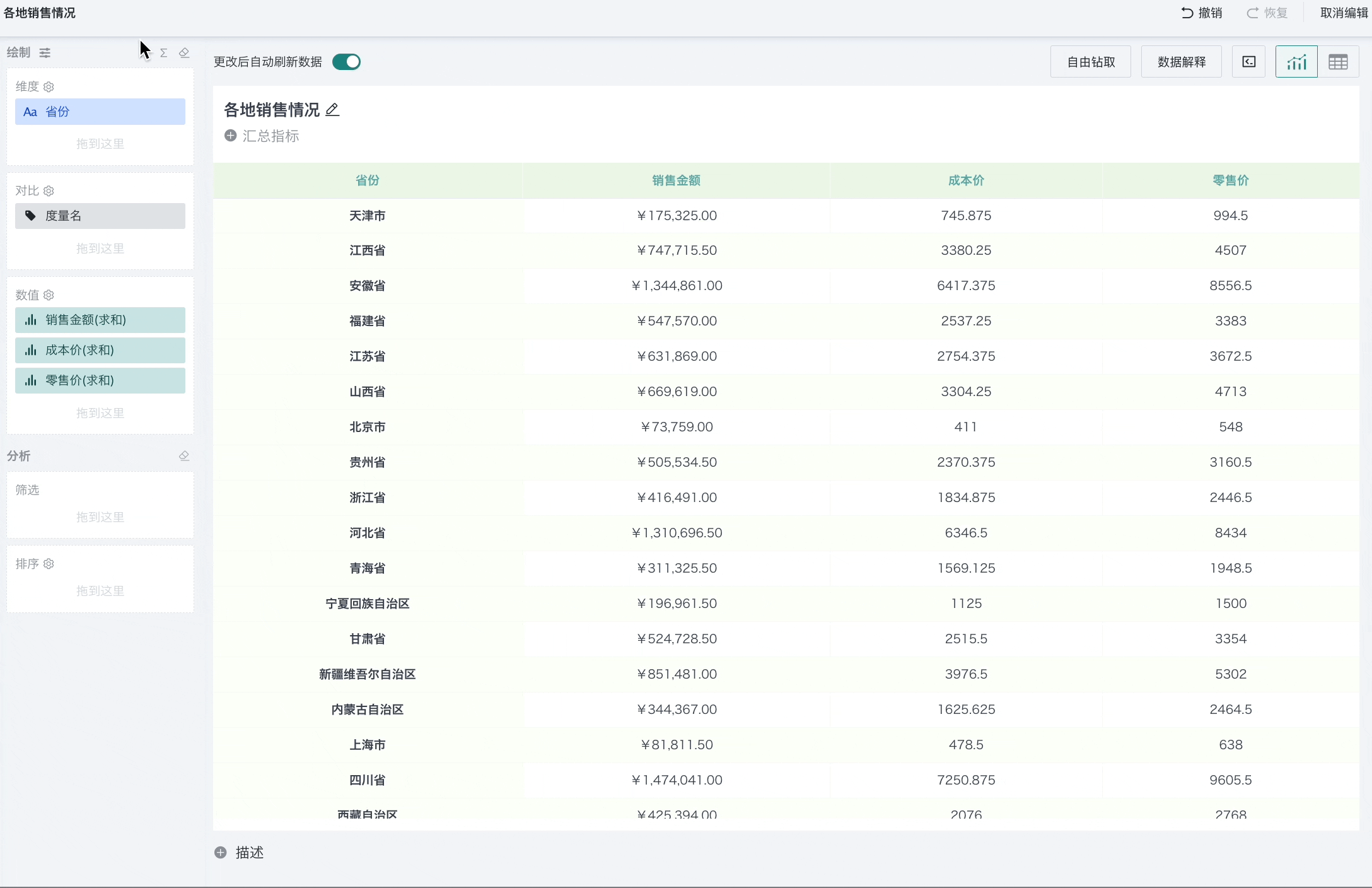Click 取消编辑 in the top bar
1372x888 pixels.
click(x=1344, y=13)
